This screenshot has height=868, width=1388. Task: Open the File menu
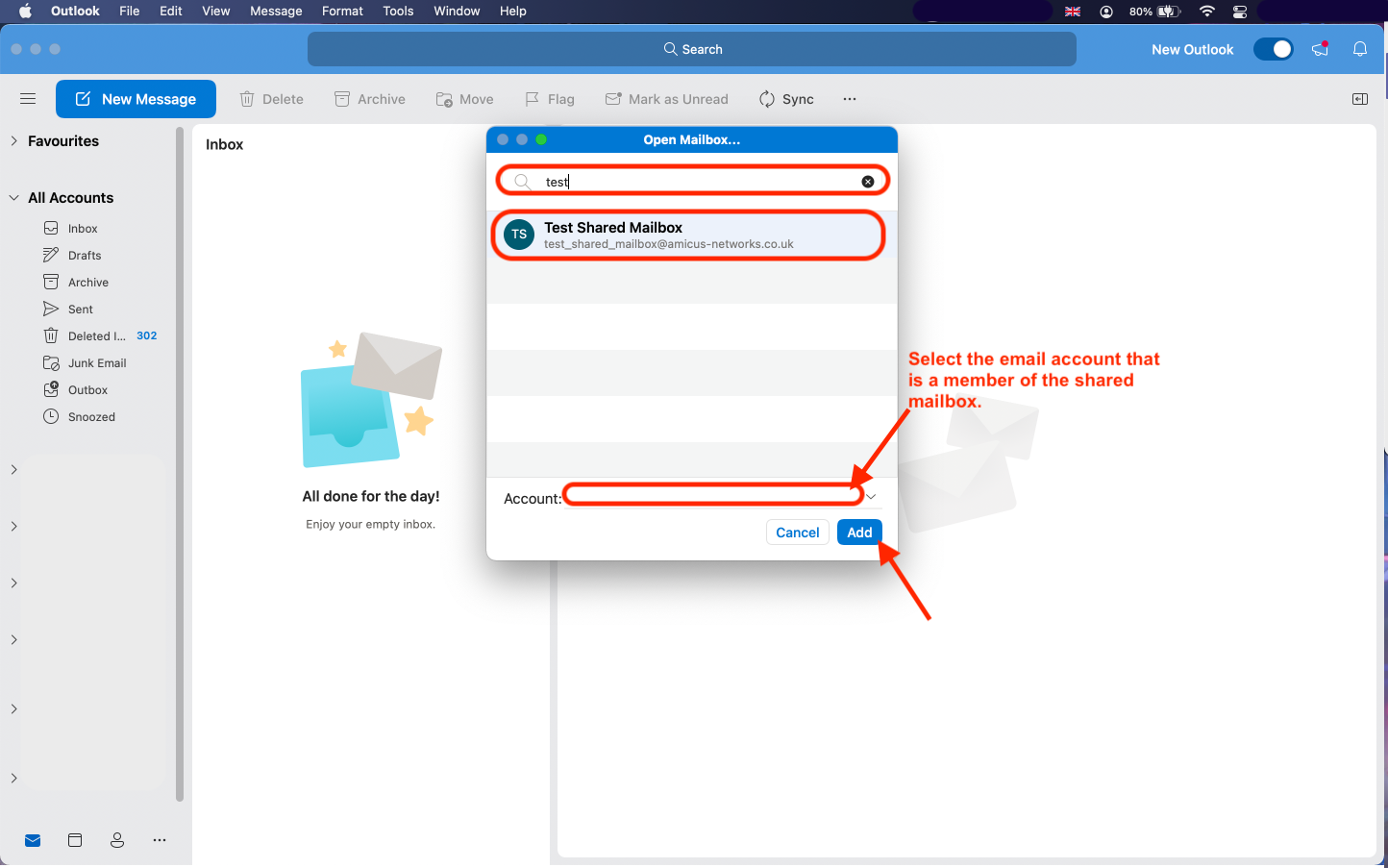coord(130,12)
